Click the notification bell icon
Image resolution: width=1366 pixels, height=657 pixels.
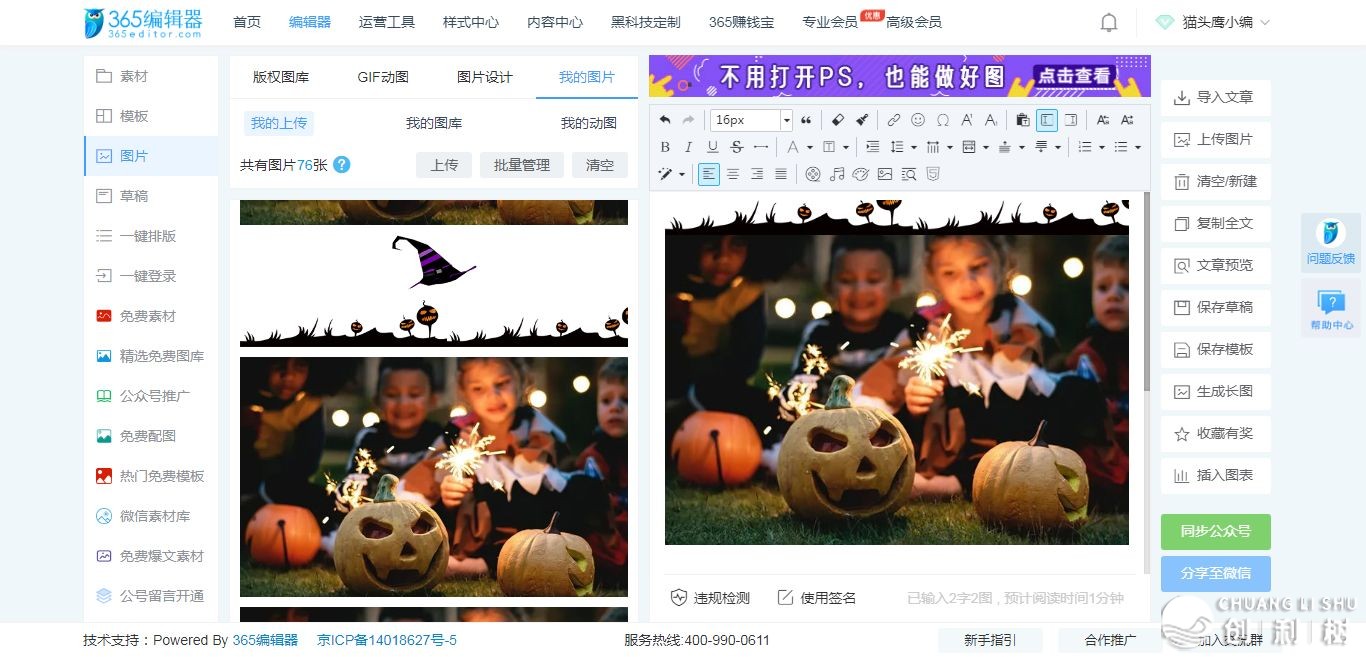pyautogui.click(x=1109, y=22)
